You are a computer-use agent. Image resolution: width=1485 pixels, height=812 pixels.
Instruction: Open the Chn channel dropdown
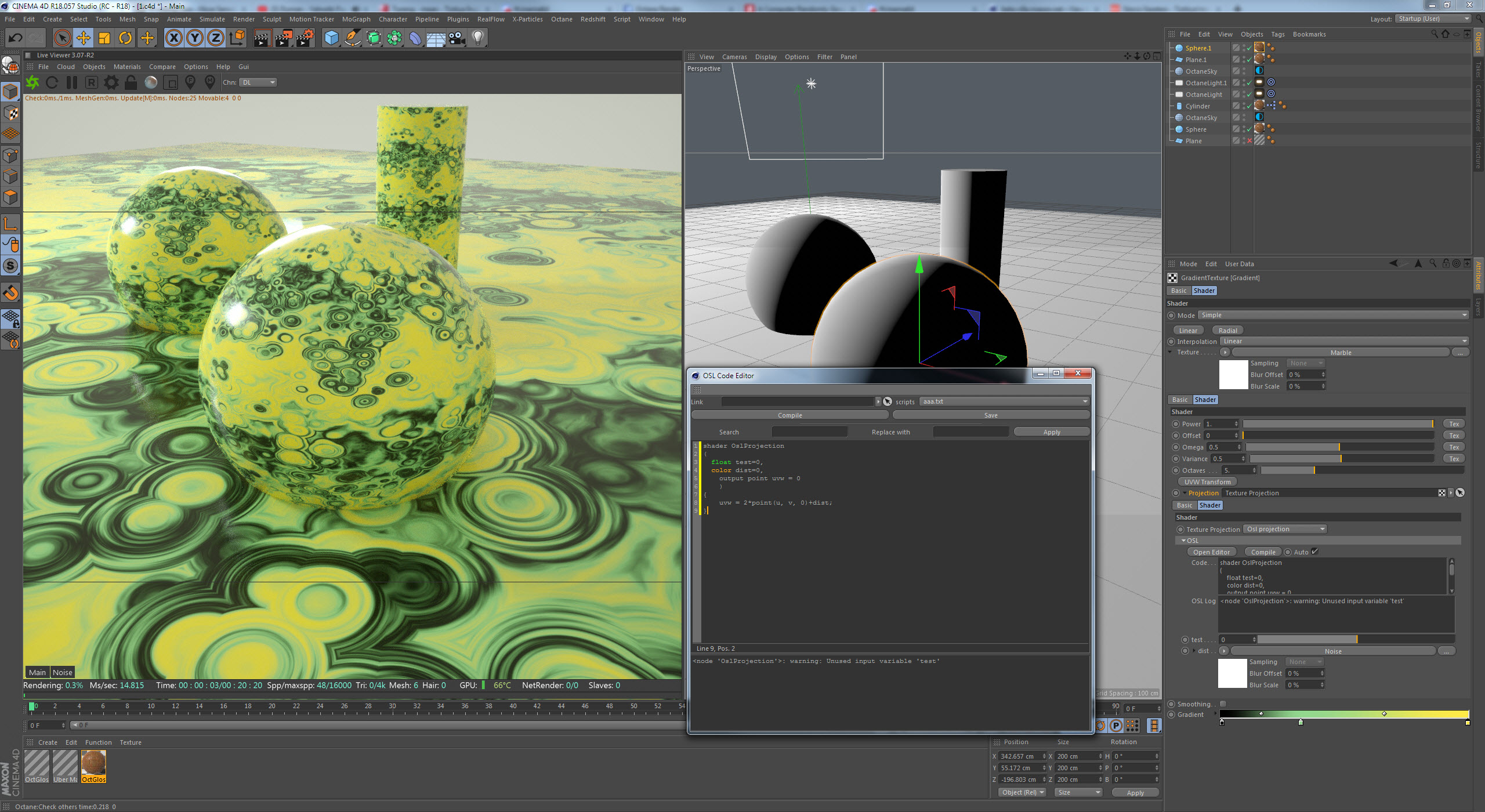(x=258, y=82)
